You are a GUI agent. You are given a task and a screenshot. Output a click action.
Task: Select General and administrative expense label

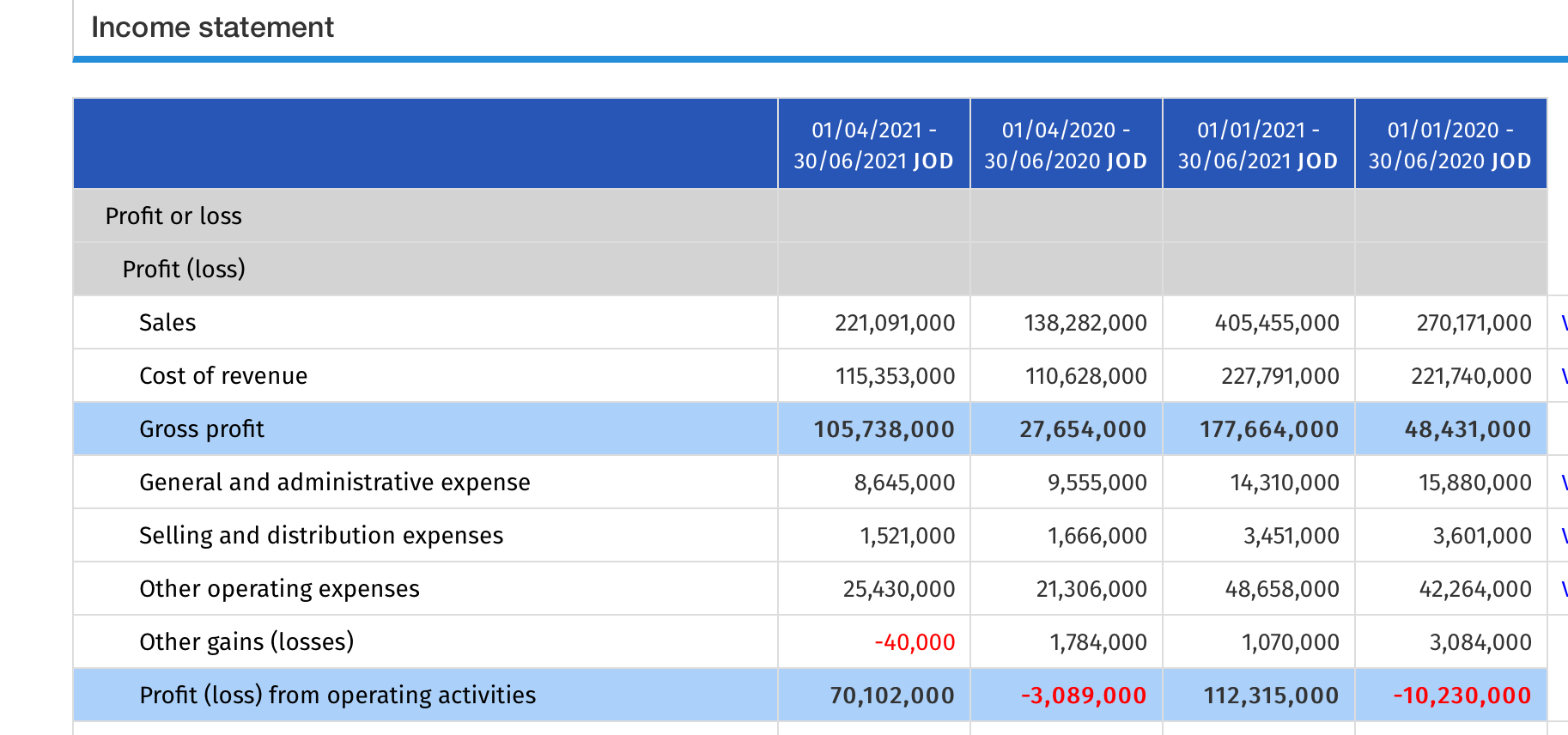(x=335, y=483)
